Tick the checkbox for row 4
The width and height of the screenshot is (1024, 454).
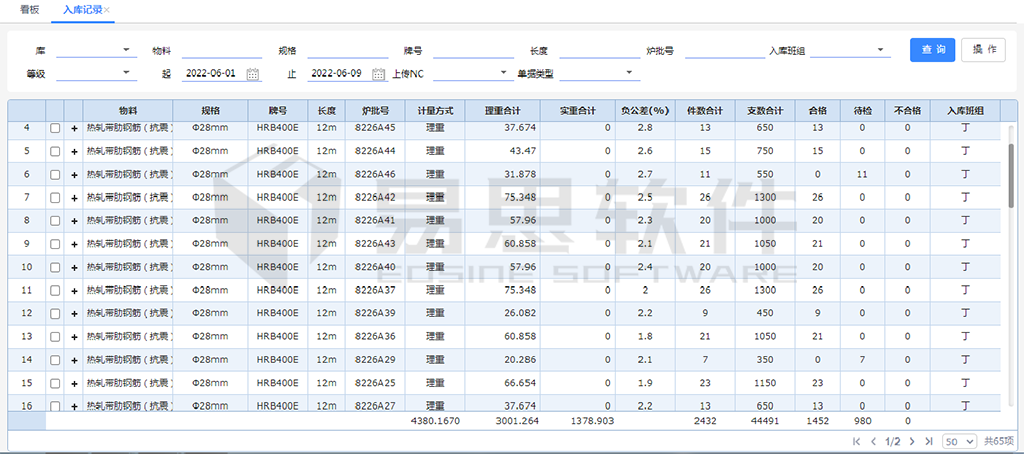pos(55,129)
